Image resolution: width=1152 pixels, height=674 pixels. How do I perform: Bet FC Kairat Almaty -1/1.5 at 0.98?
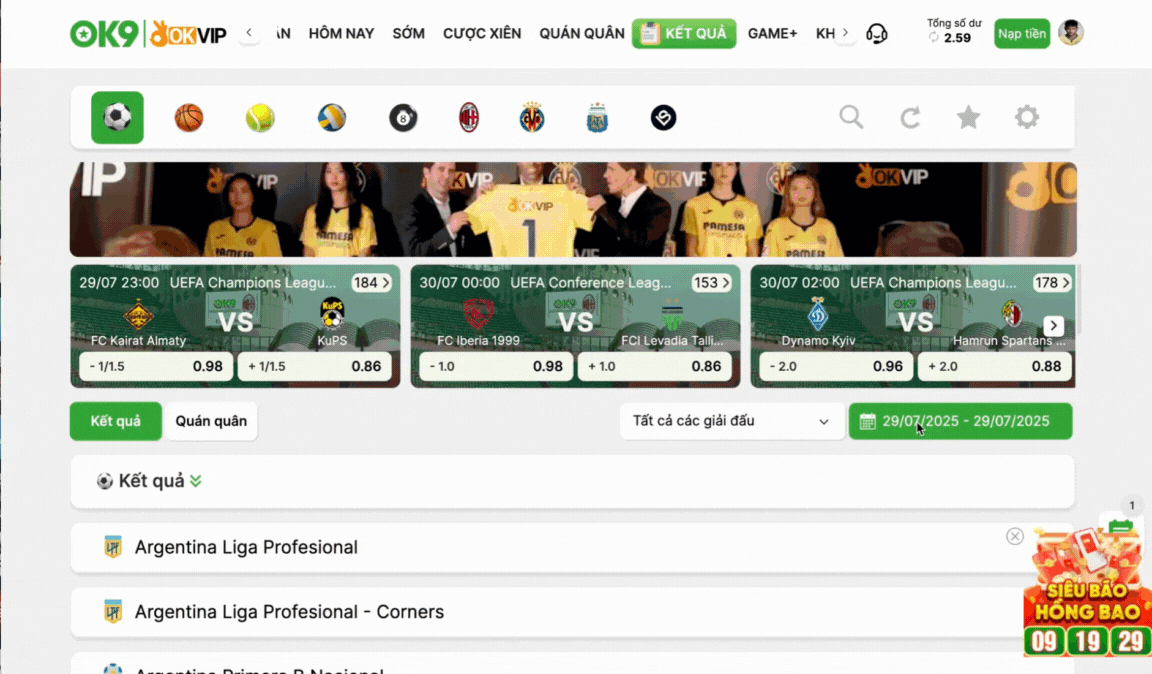[156, 366]
